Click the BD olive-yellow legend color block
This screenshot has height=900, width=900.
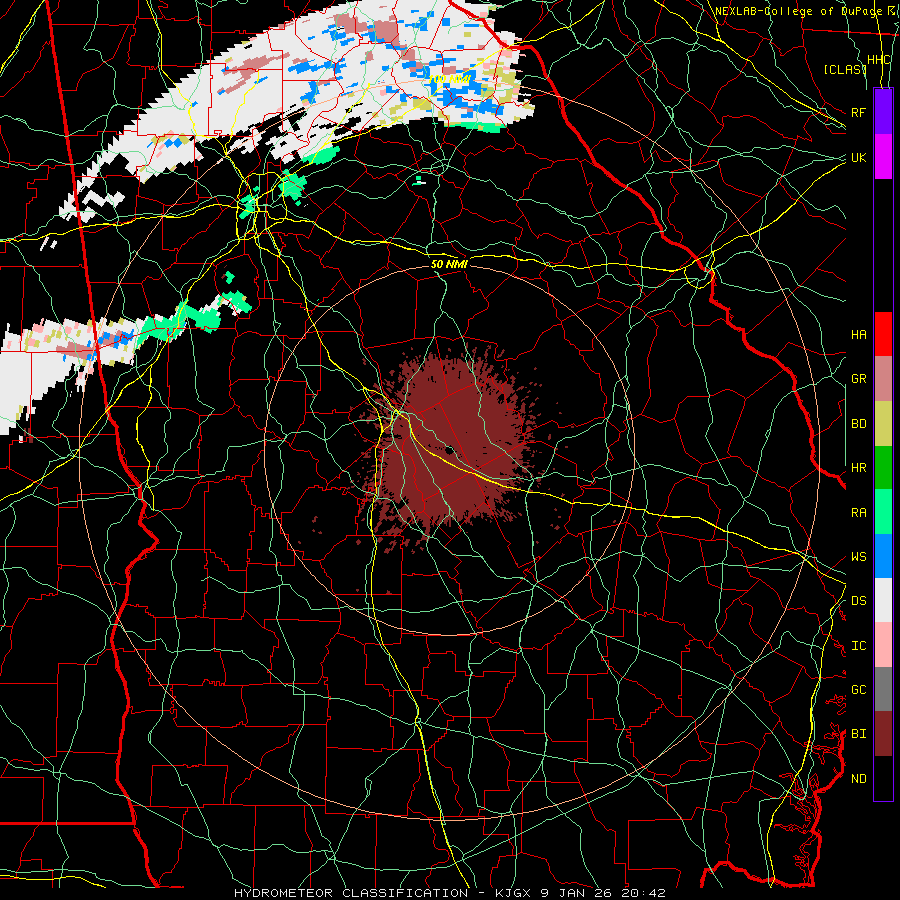(x=883, y=423)
